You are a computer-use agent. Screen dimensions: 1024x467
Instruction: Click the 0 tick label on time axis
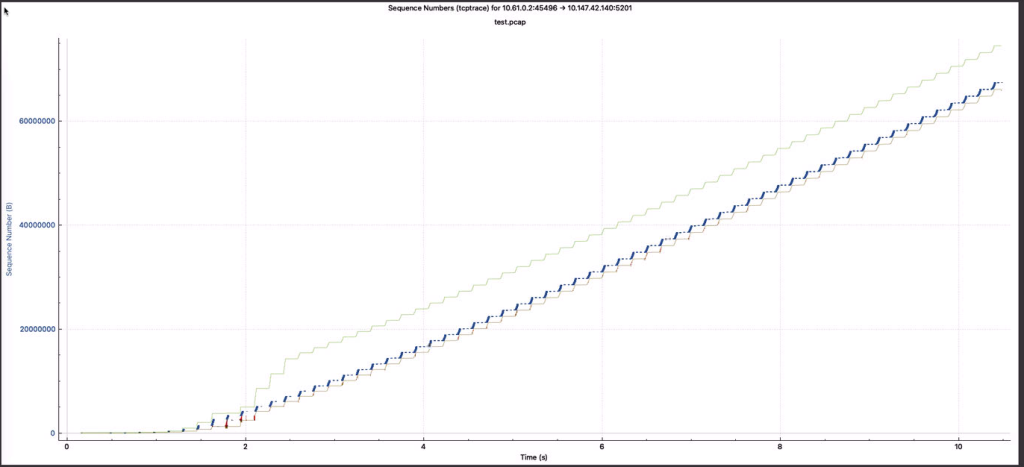67,444
